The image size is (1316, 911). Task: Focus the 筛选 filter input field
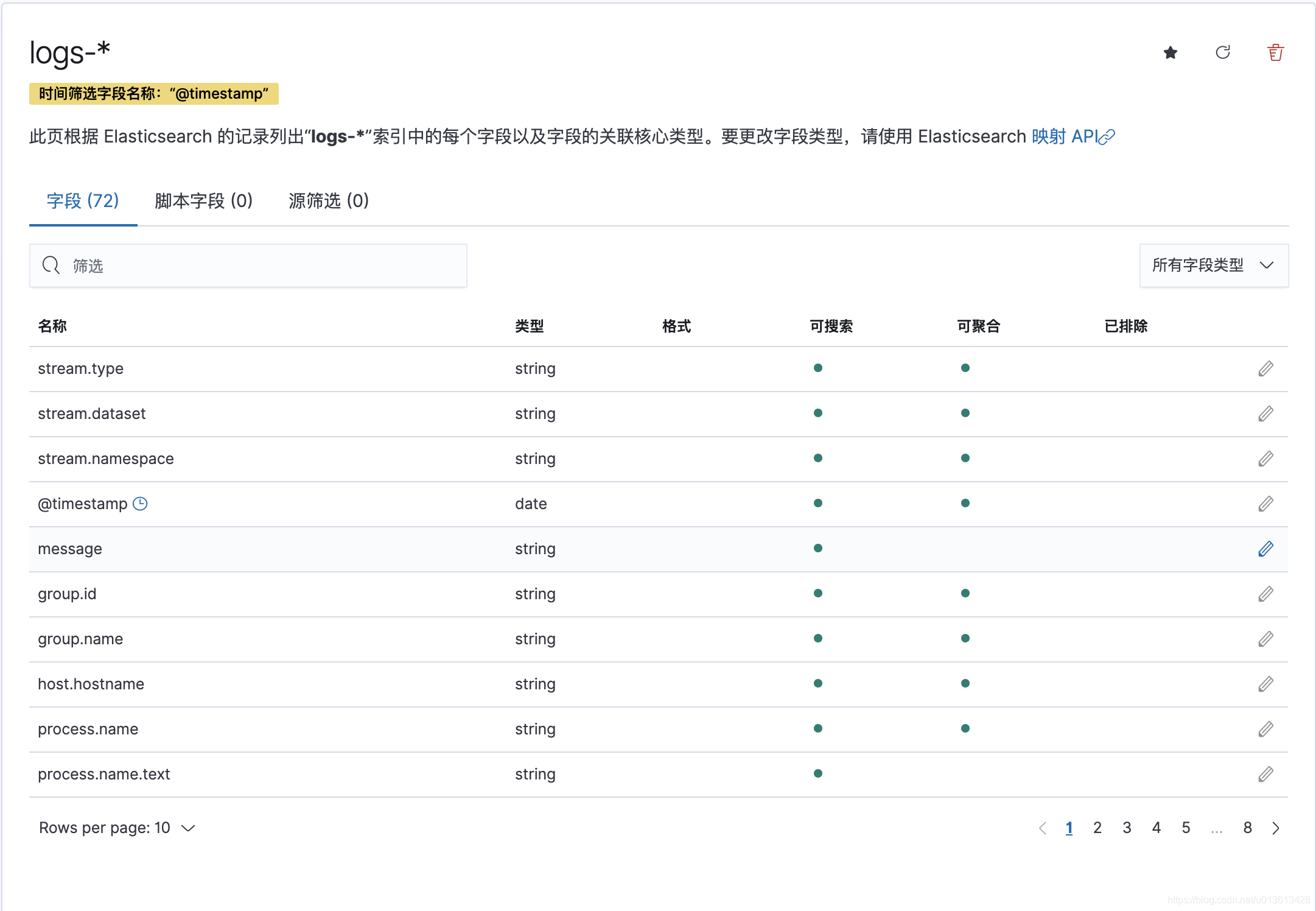coord(248,266)
